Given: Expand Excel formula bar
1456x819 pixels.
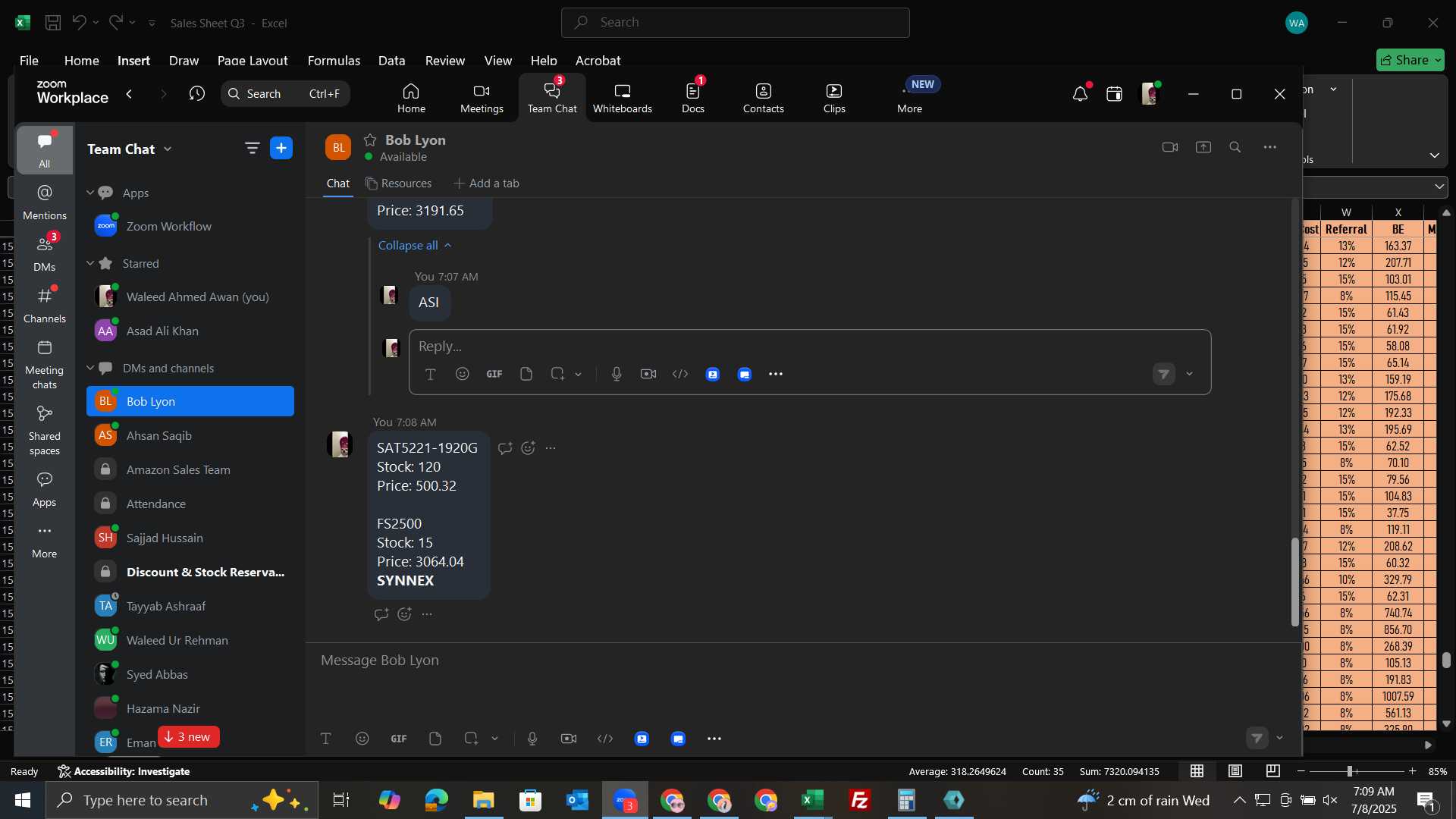Looking at the screenshot, I should click(x=1439, y=187).
